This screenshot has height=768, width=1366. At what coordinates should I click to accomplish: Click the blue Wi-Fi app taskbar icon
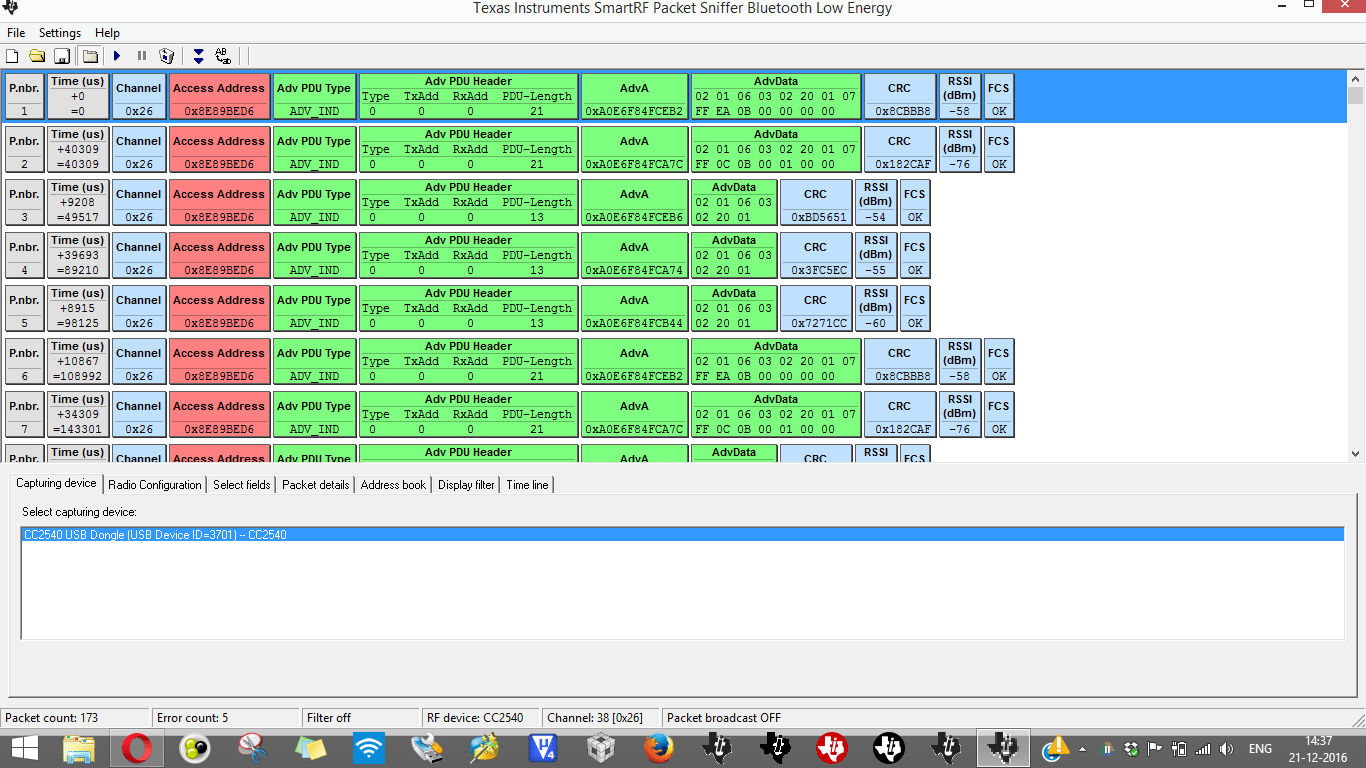point(369,748)
